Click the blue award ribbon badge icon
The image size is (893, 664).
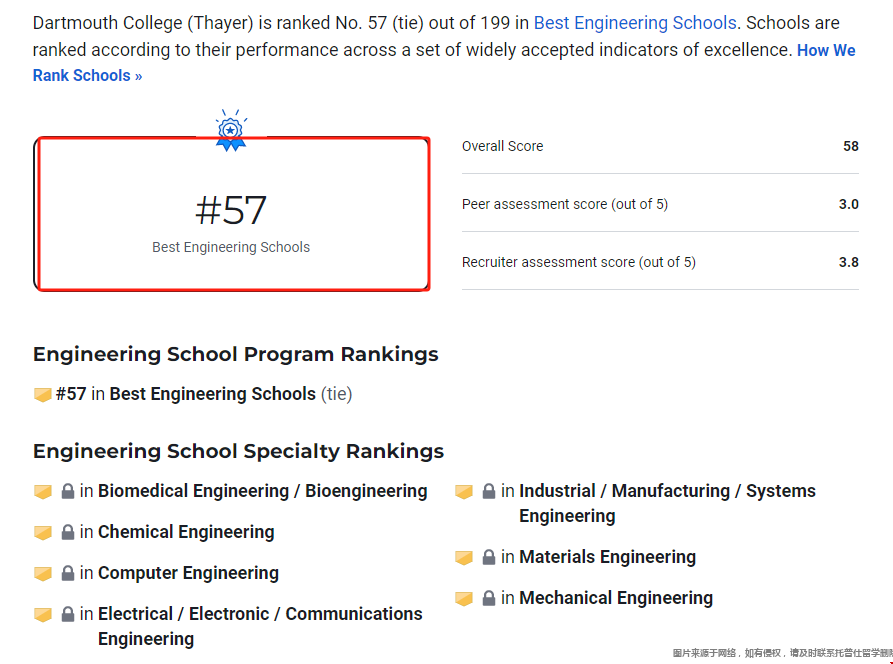point(231,130)
